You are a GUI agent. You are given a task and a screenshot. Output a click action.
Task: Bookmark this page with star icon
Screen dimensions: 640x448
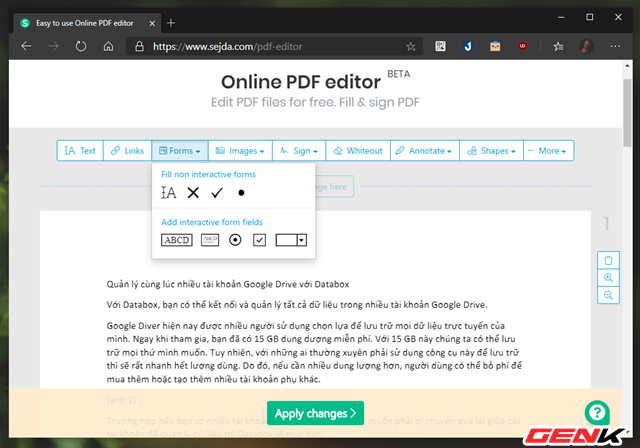(411, 47)
